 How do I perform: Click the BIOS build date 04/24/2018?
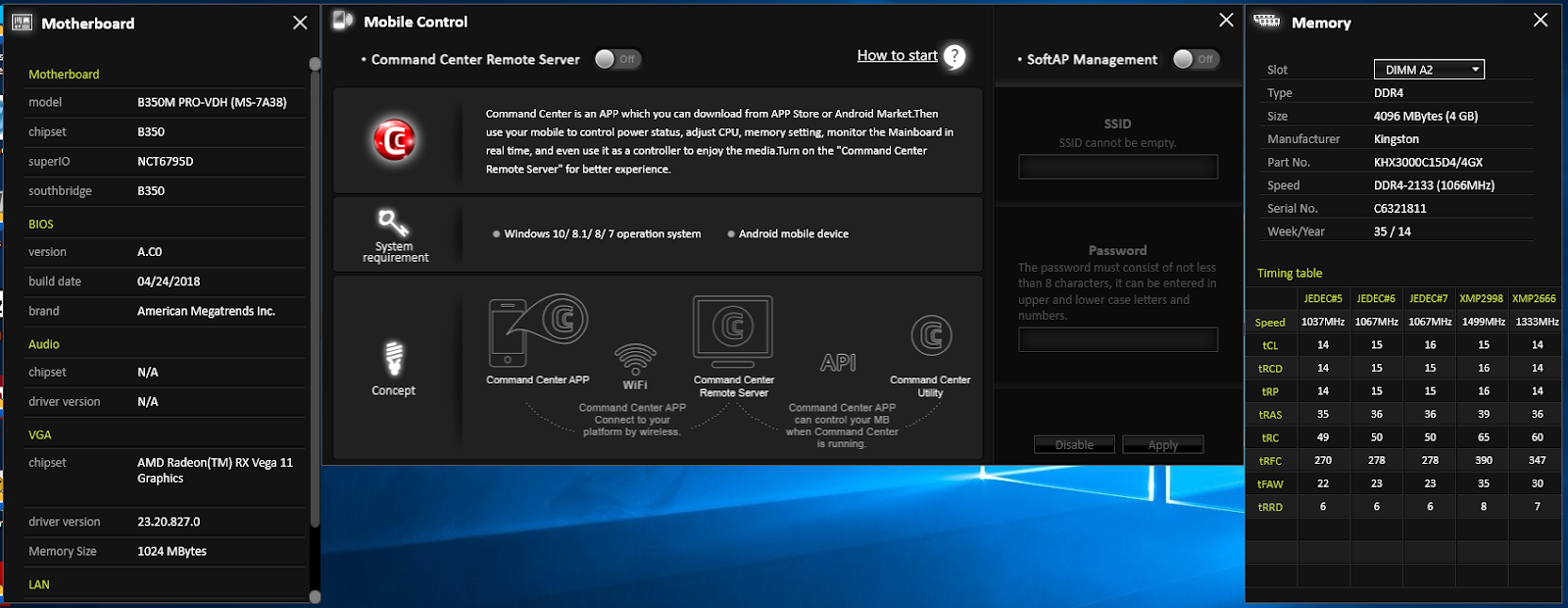pyautogui.click(x=169, y=281)
